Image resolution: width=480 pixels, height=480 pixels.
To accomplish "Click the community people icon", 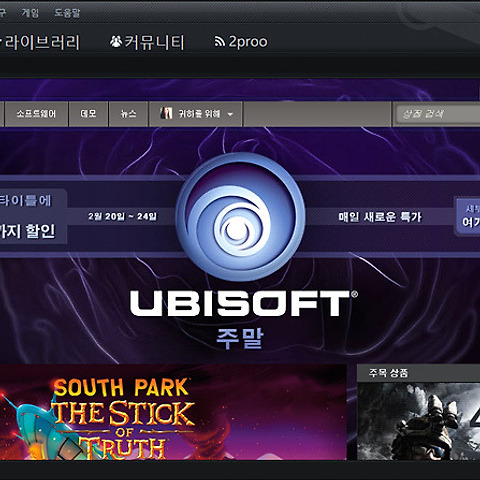I will (x=116, y=42).
